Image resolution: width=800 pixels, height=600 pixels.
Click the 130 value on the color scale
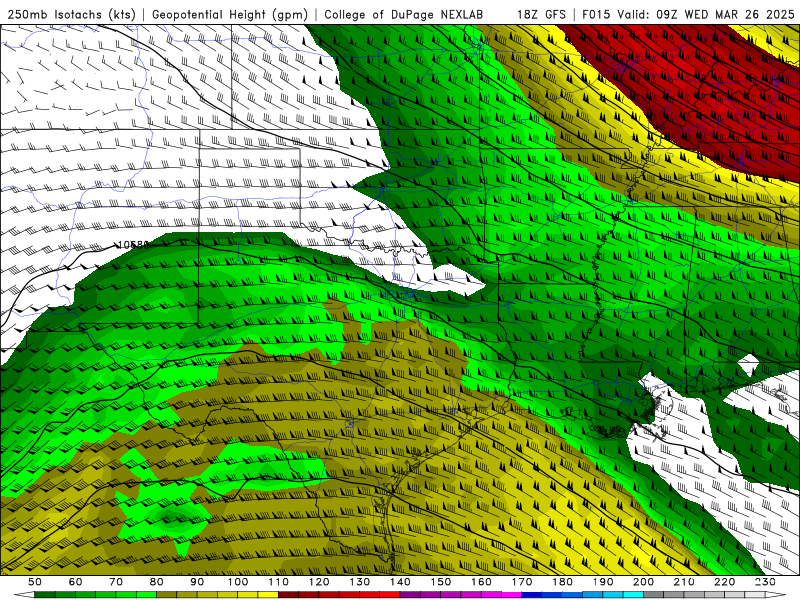pos(359,582)
